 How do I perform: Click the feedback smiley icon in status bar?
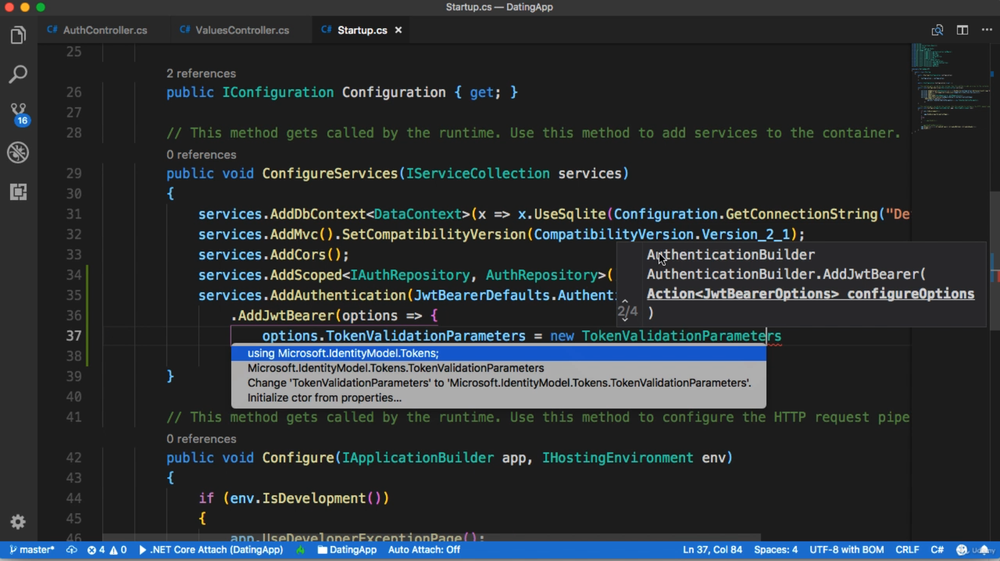click(x=962, y=550)
